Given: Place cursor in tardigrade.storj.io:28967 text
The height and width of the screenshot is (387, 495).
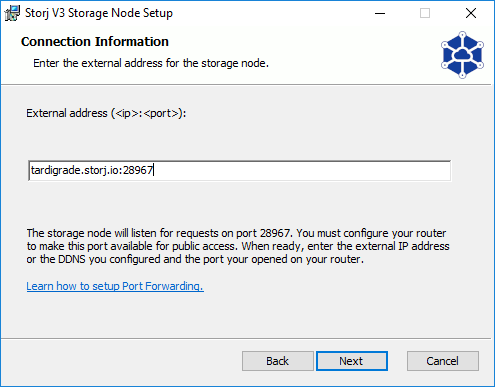Looking at the screenshot, I should (91, 171).
